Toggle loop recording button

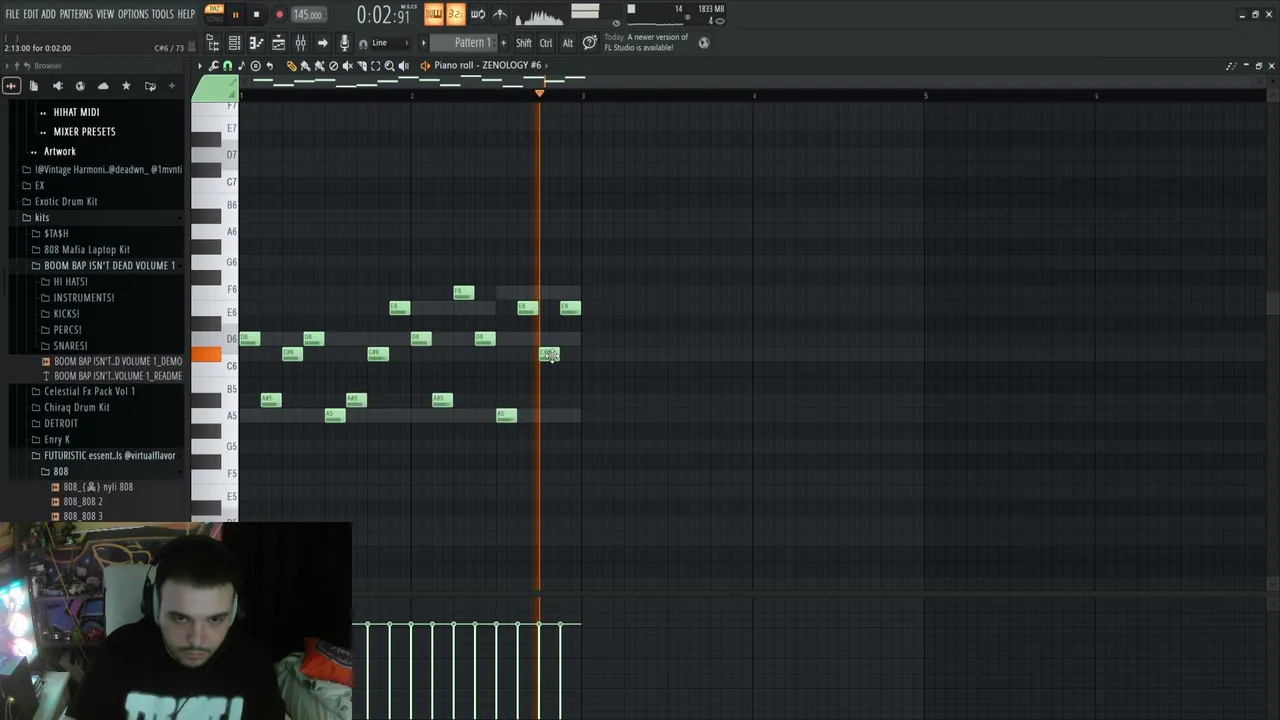click(x=478, y=14)
